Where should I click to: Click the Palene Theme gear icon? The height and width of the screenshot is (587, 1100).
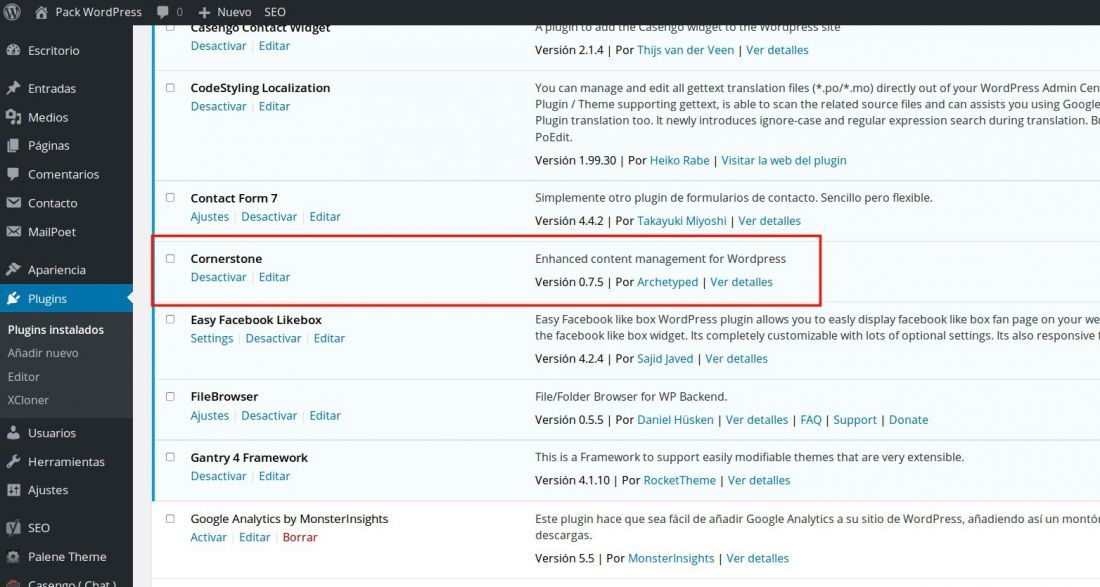(13, 556)
